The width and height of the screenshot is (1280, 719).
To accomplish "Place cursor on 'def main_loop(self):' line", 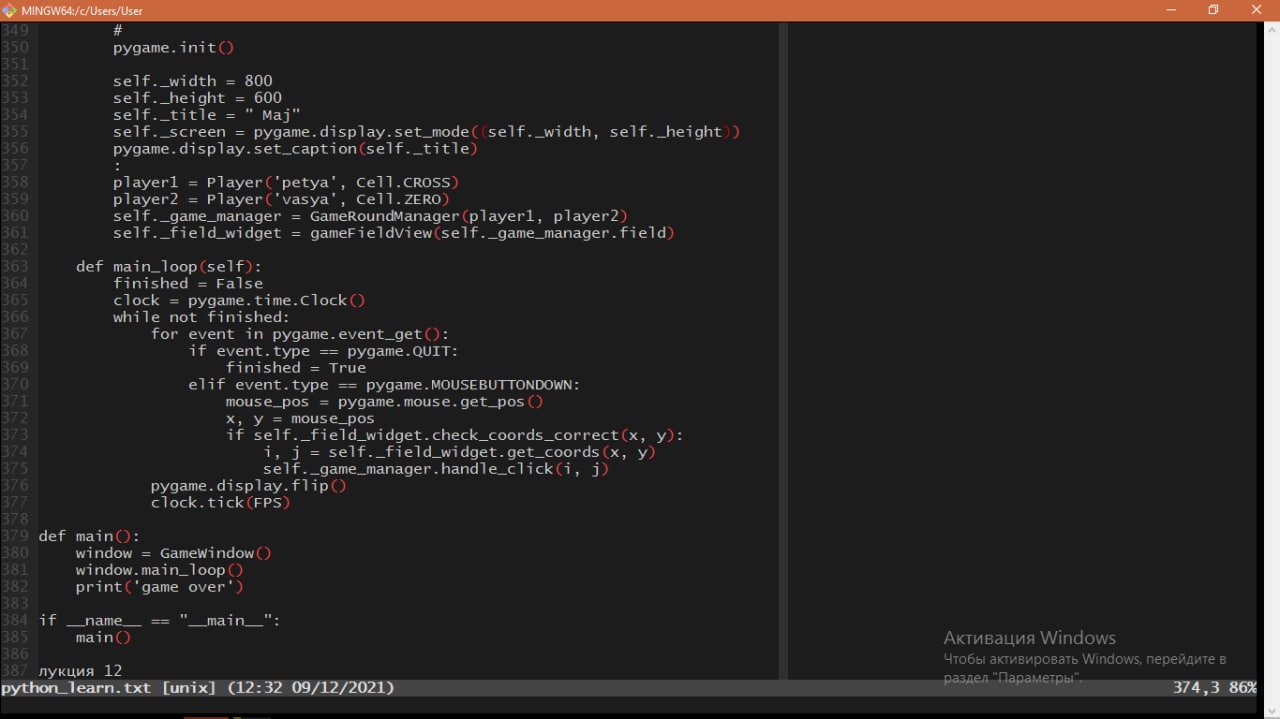I will 168,267.
